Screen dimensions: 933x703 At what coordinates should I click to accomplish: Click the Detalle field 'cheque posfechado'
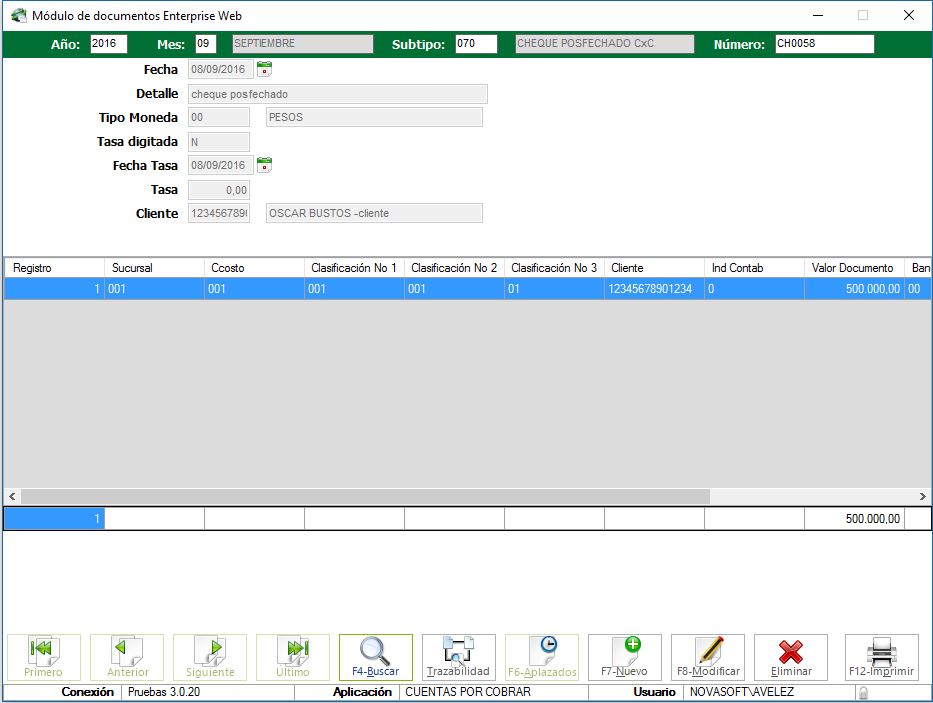(x=338, y=94)
